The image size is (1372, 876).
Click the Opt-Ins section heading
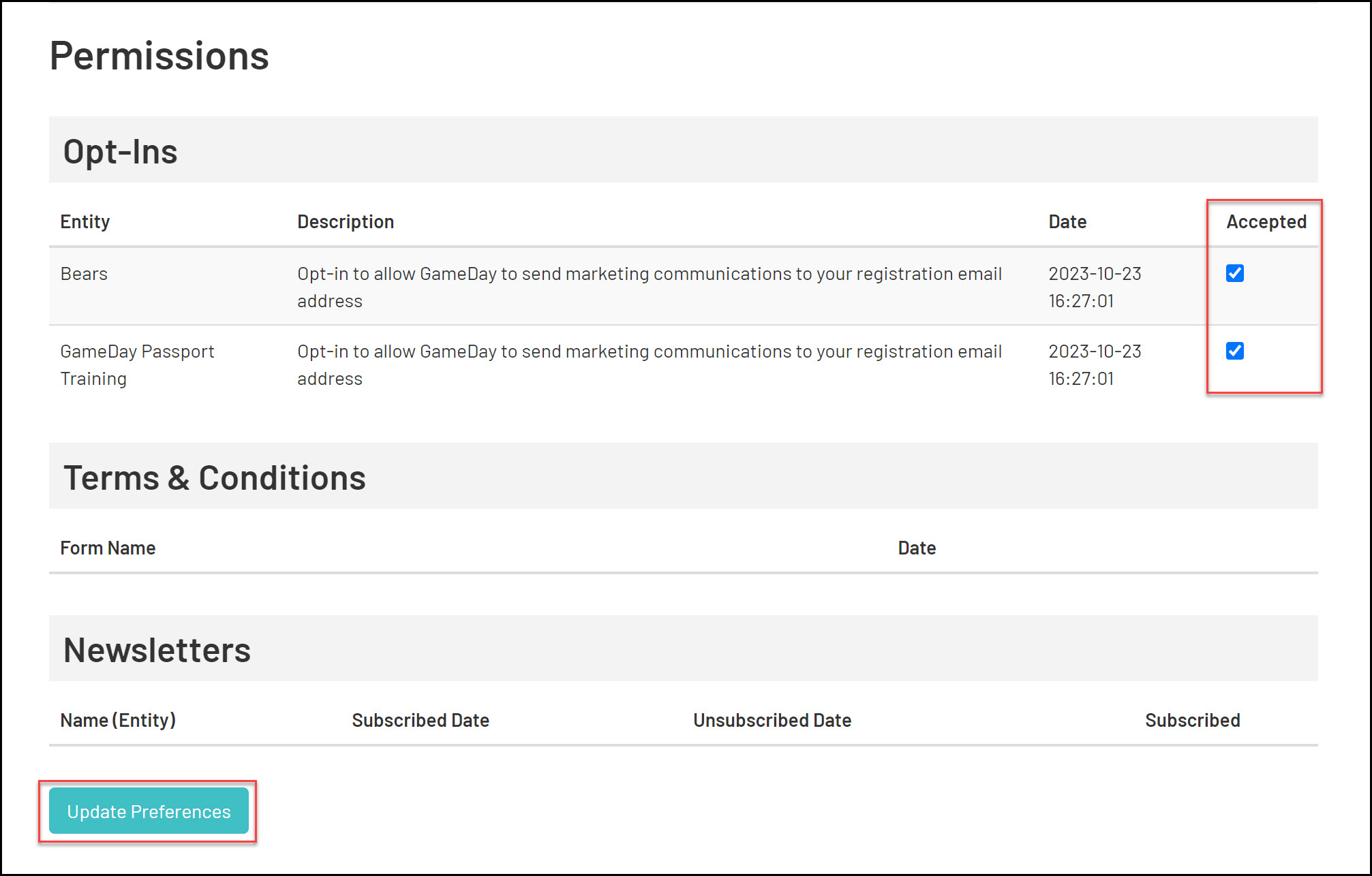pyautogui.click(x=121, y=151)
